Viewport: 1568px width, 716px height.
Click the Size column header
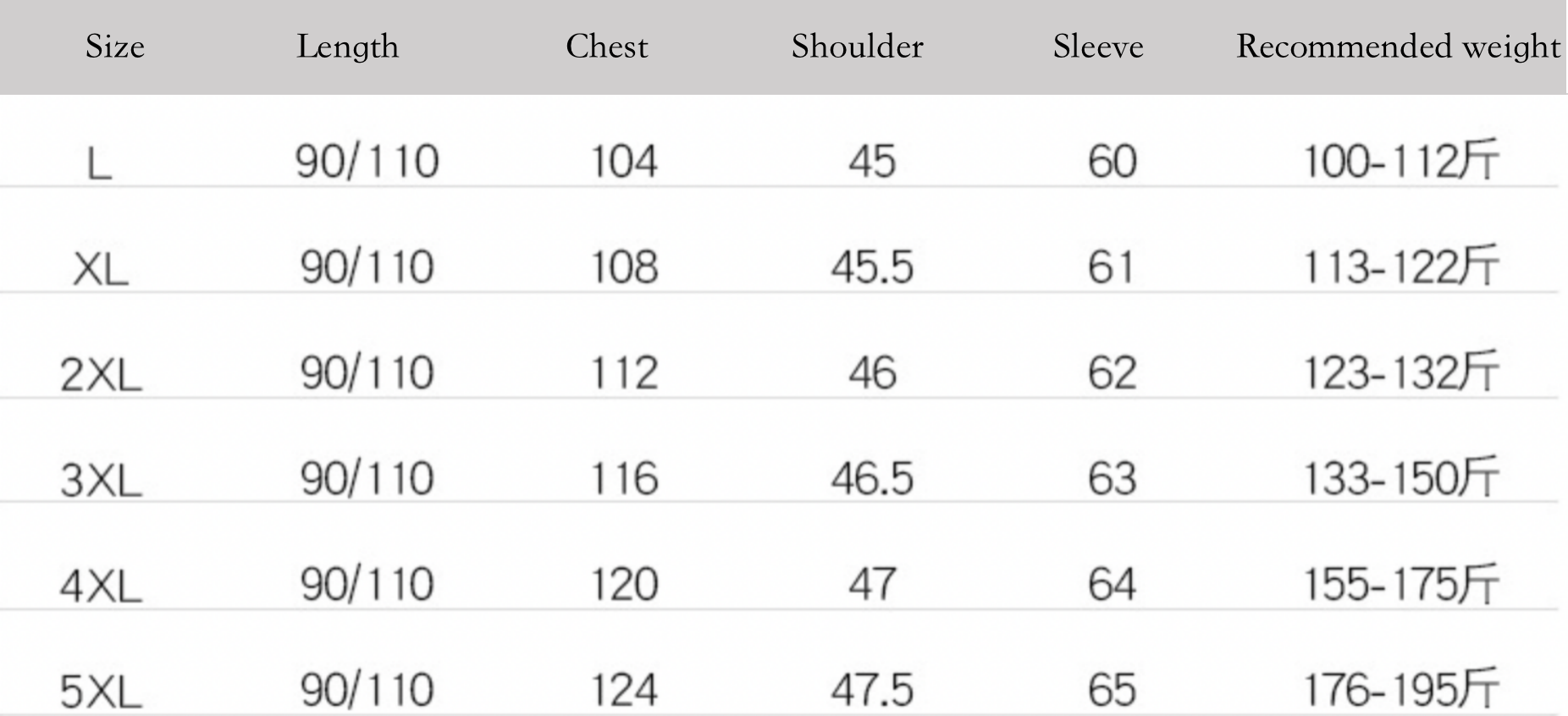[115, 47]
